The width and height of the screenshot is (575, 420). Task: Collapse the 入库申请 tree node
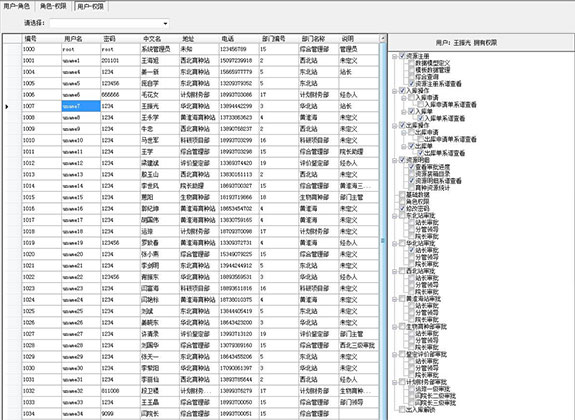tap(404, 98)
